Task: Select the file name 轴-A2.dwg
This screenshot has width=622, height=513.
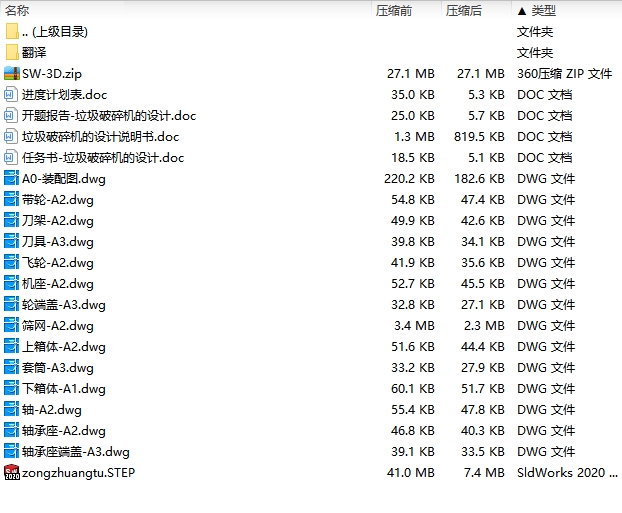Action: tap(52, 410)
